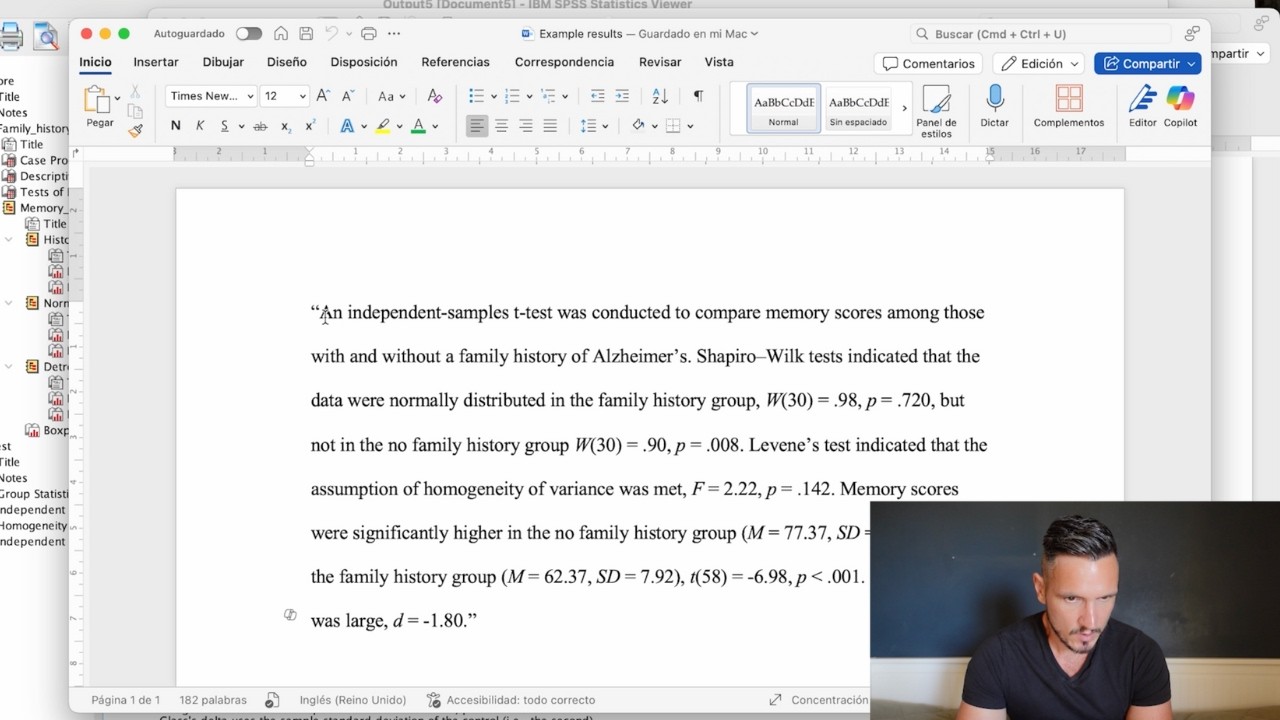The height and width of the screenshot is (720, 1280).
Task: Open the font size 12 dropdown
Action: coord(303,96)
